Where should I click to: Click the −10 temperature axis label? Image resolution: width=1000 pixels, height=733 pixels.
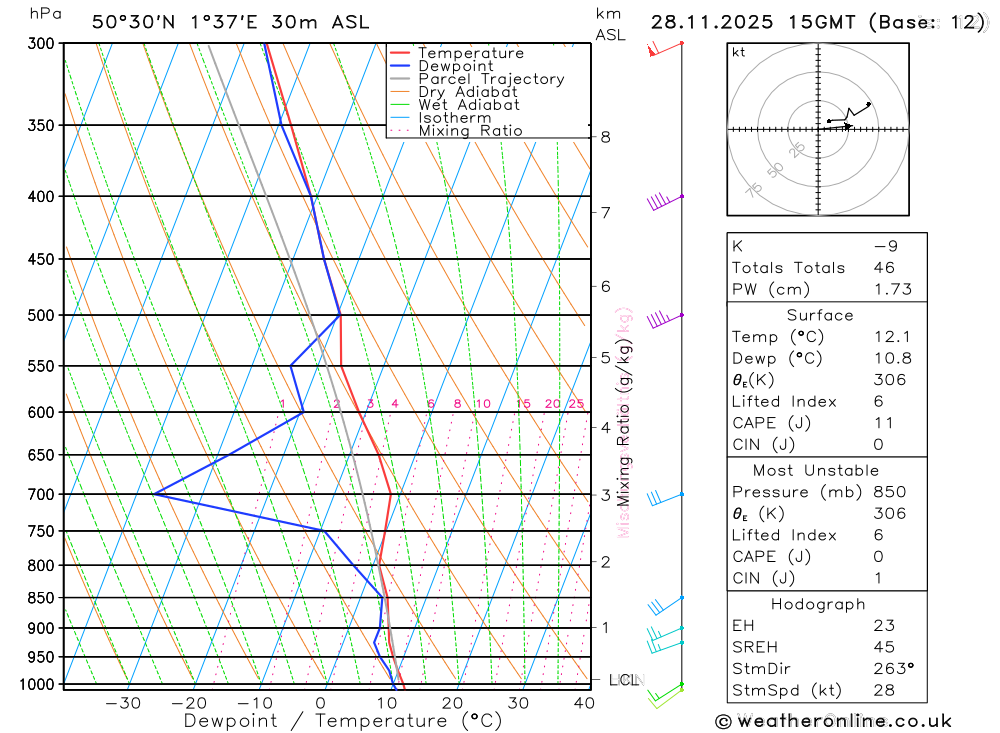255,703
